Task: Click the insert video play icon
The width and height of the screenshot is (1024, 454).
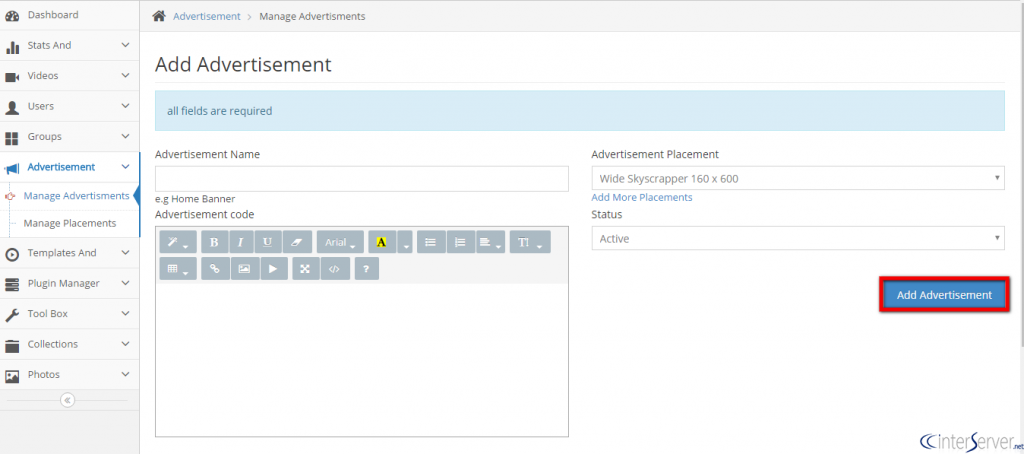Action: [274, 268]
